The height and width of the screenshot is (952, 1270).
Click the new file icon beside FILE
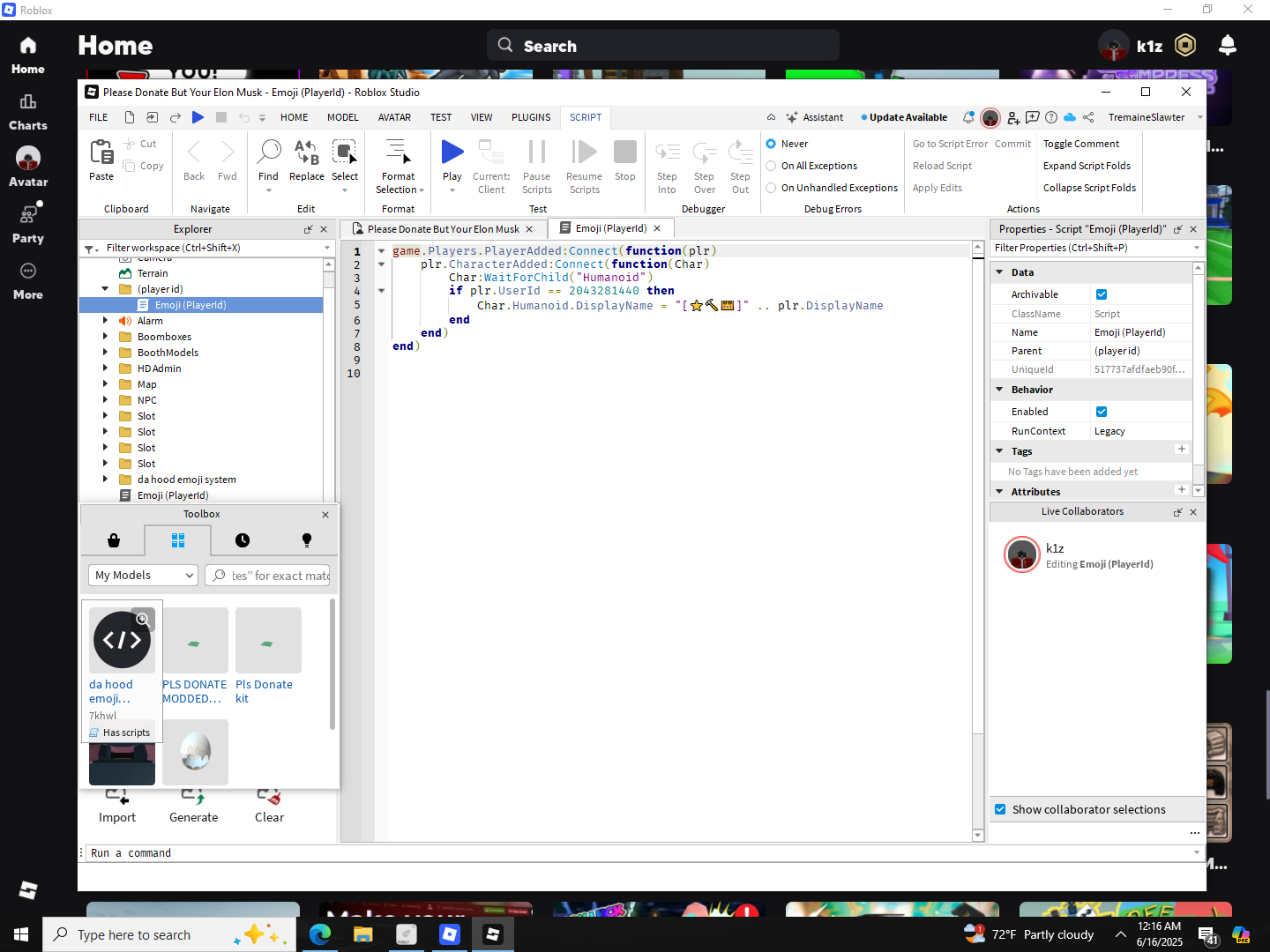(130, 117)
